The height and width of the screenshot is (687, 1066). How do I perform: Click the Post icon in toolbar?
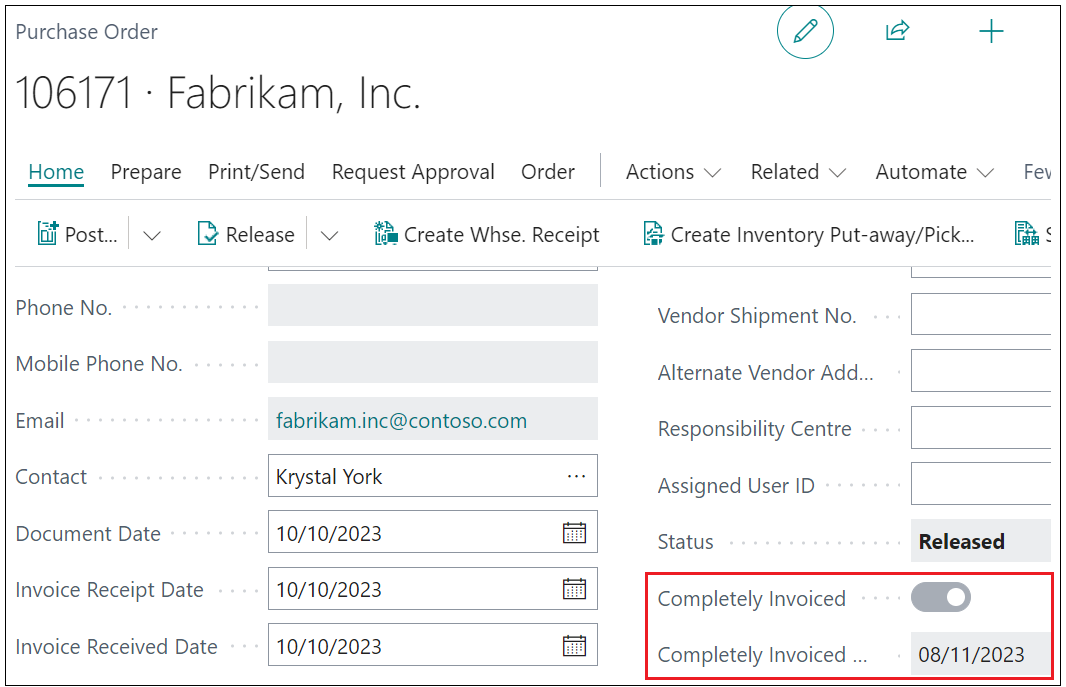pos(47,234)
